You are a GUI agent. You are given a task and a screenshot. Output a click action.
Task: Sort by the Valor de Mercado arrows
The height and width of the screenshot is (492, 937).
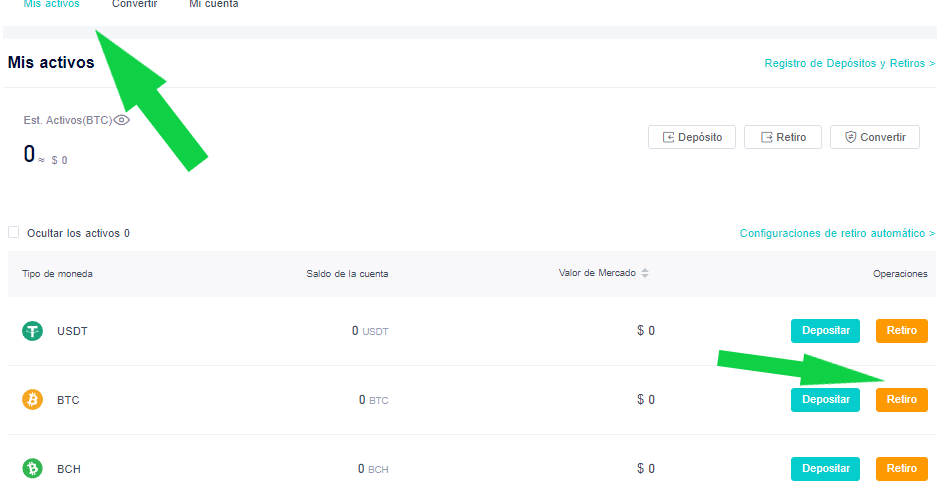click(x=645, y=273)
